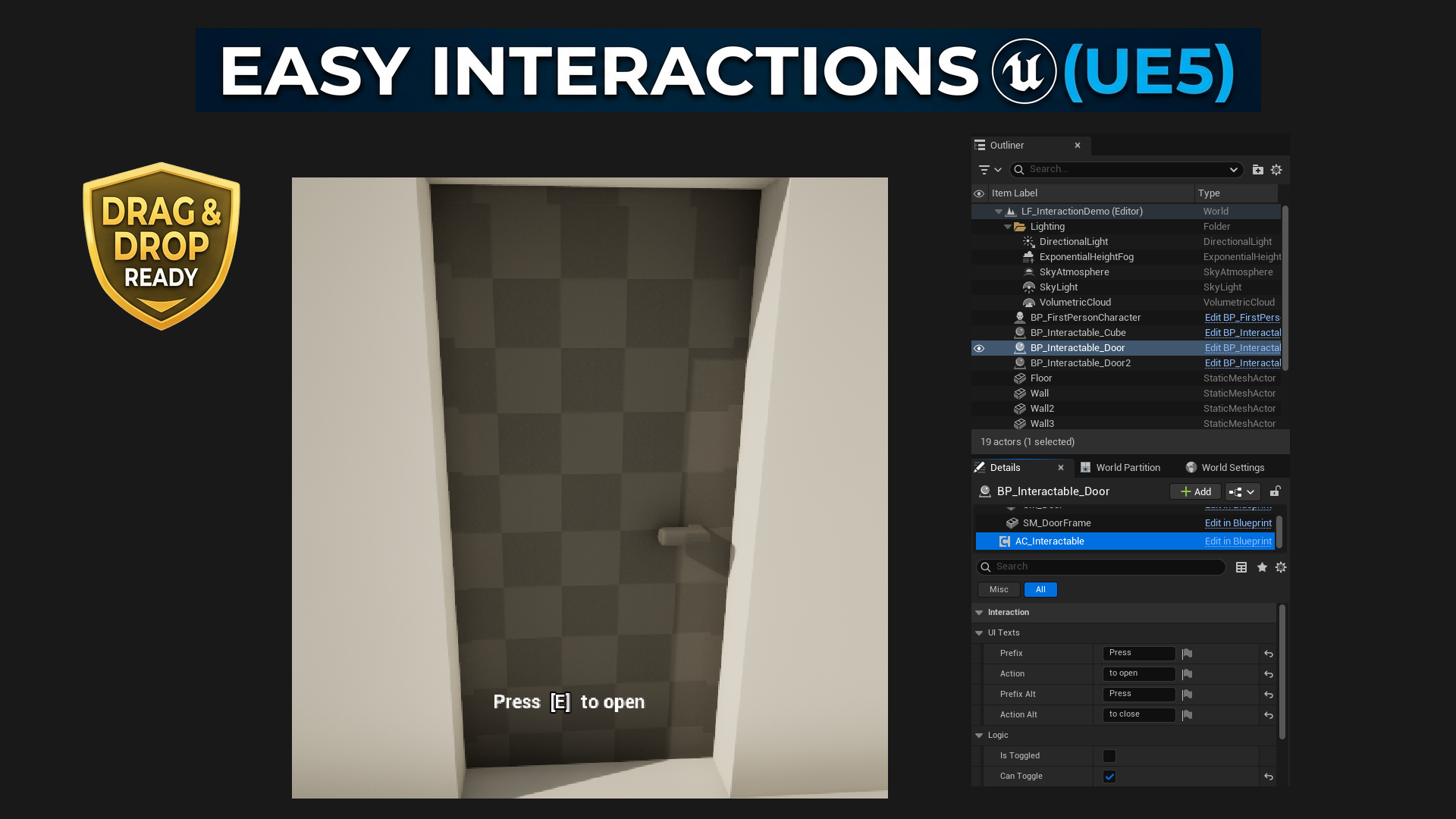Filter details by Misc
The width and height of the screenshot is (1456, 819).
tap(999, 590)
